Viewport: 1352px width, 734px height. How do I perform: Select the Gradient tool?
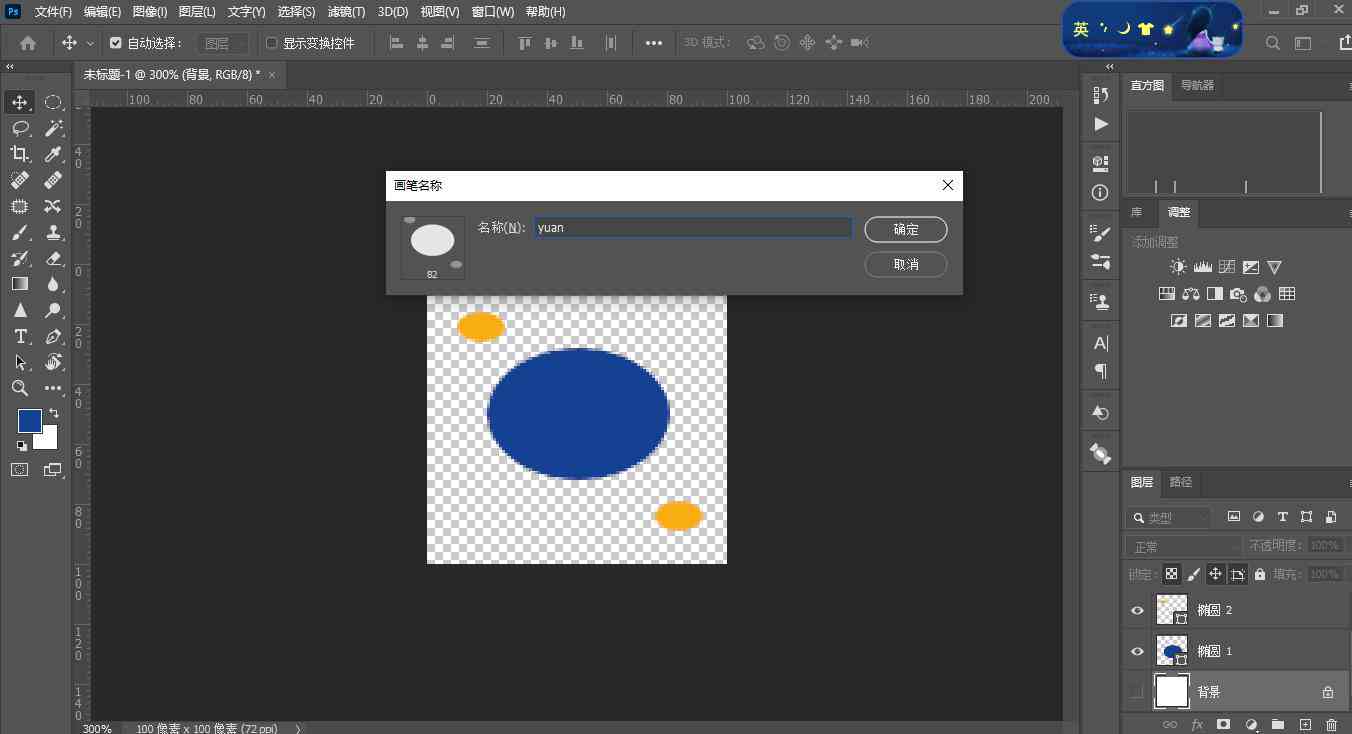(x=20, y=284)
